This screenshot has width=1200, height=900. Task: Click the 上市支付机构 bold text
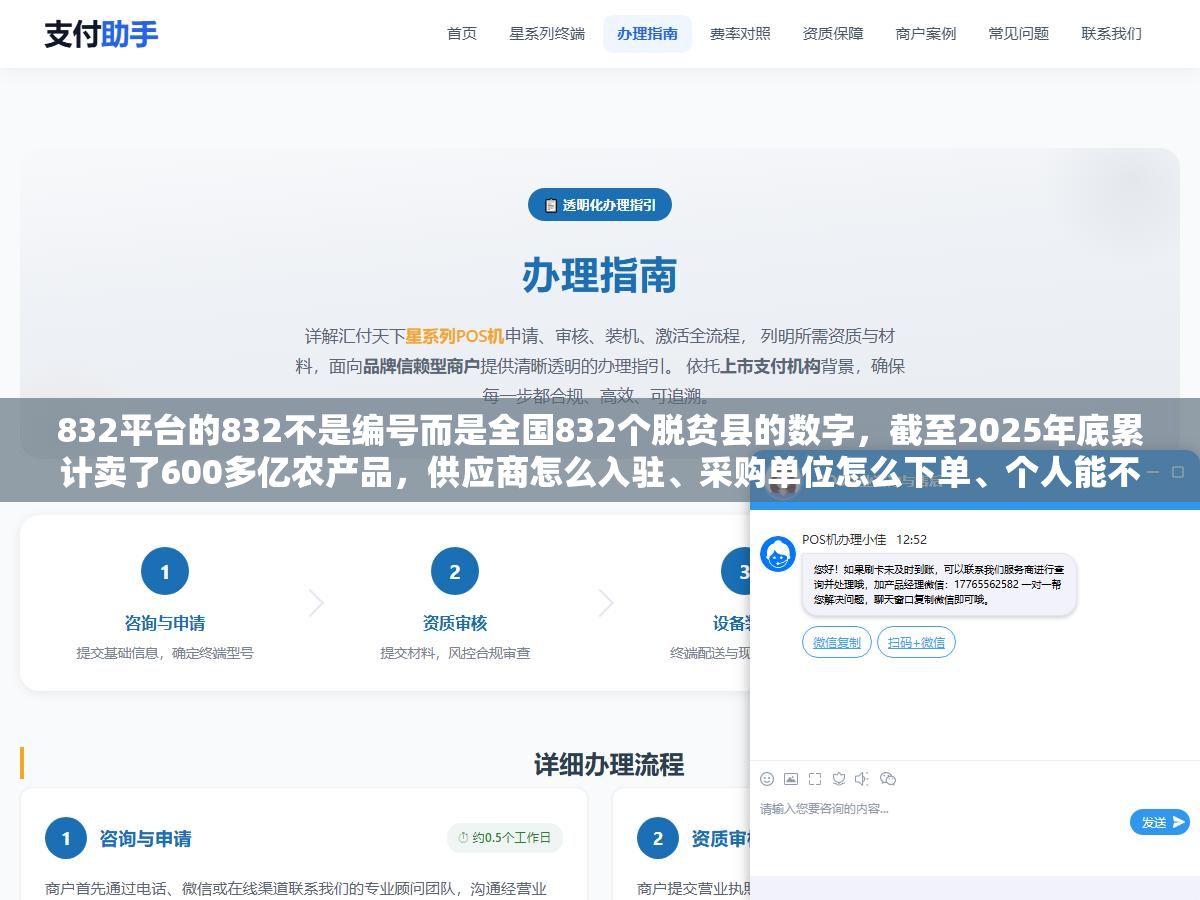771,366
